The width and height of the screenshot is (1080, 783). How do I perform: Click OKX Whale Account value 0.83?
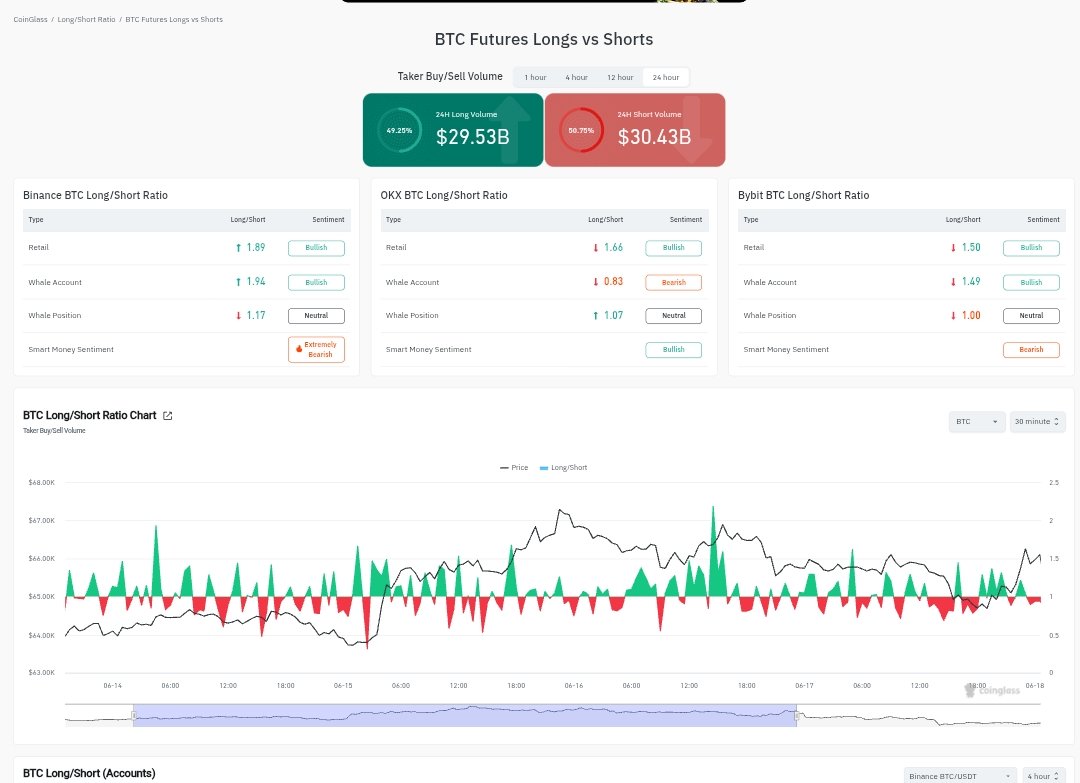tap(613, 282)
